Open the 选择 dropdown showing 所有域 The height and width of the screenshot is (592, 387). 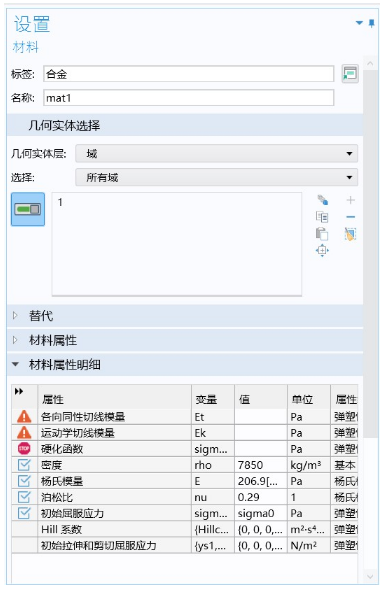coord(216,177)
